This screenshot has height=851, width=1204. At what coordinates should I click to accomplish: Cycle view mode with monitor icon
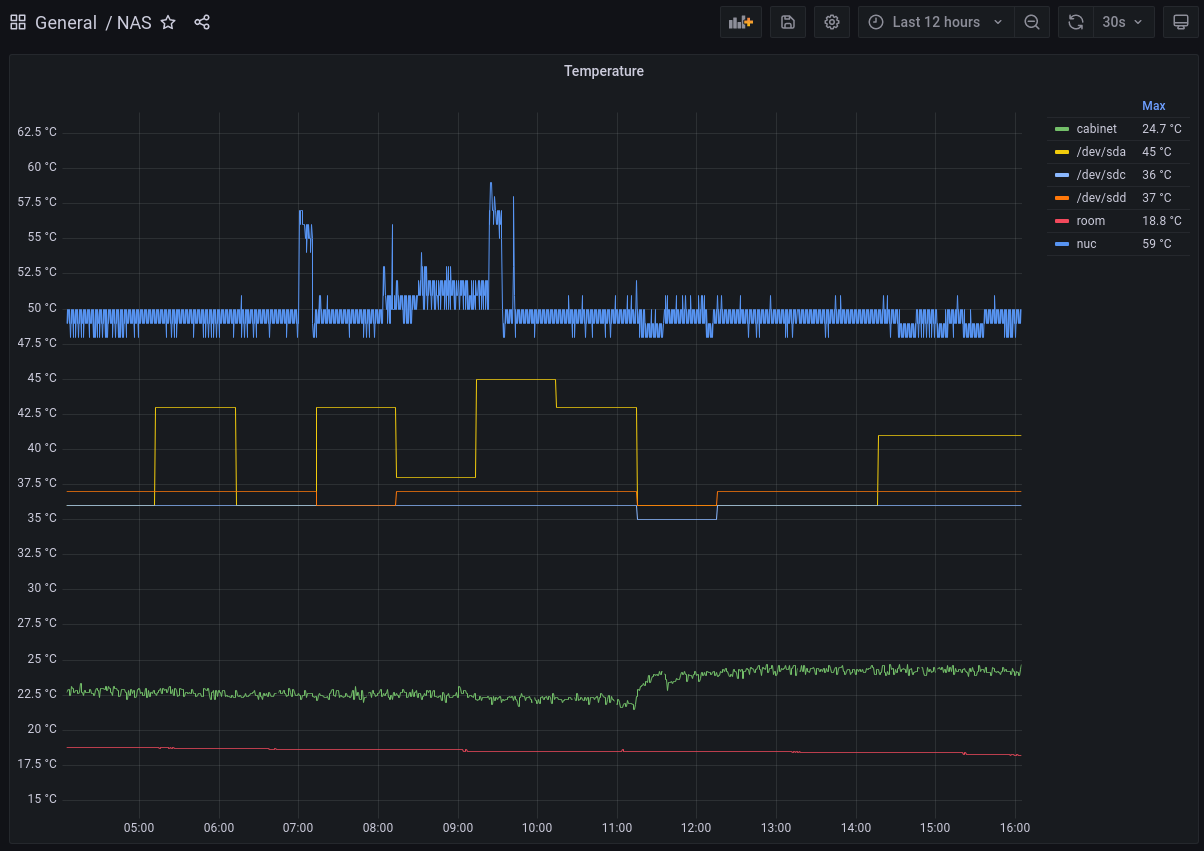pos(1181,22)
